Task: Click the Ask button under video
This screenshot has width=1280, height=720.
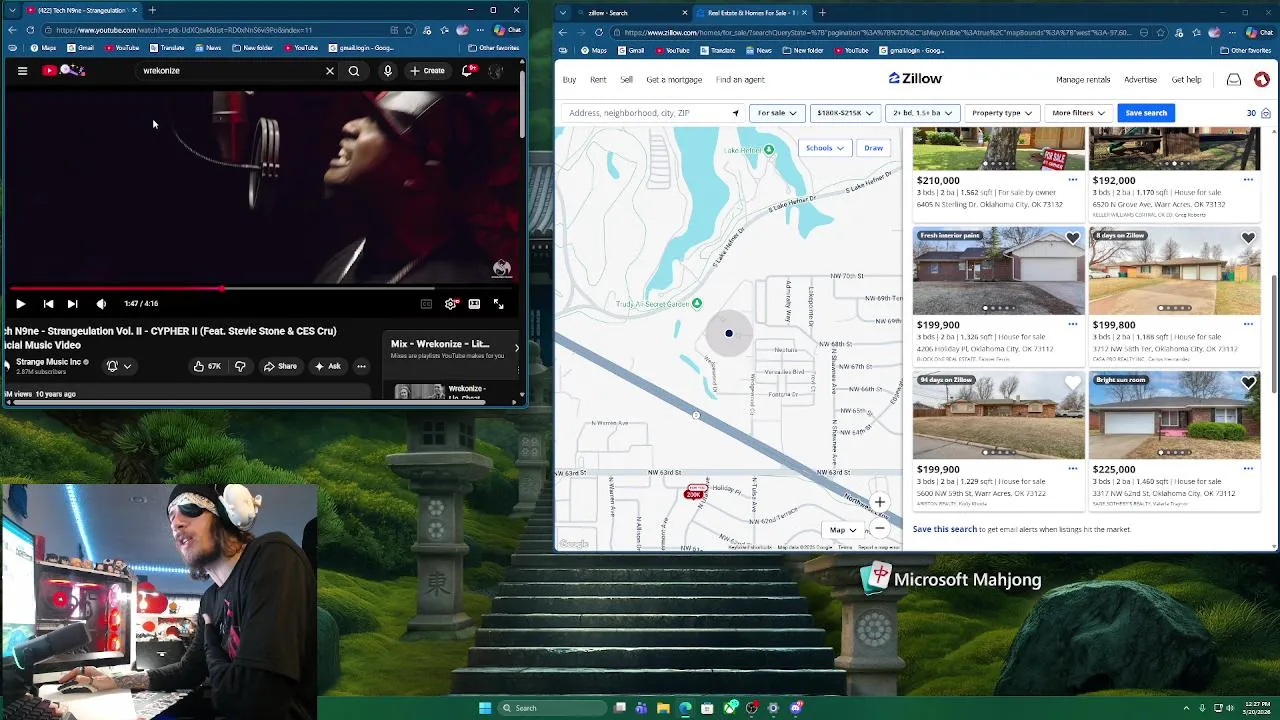Action: point(327,366)
